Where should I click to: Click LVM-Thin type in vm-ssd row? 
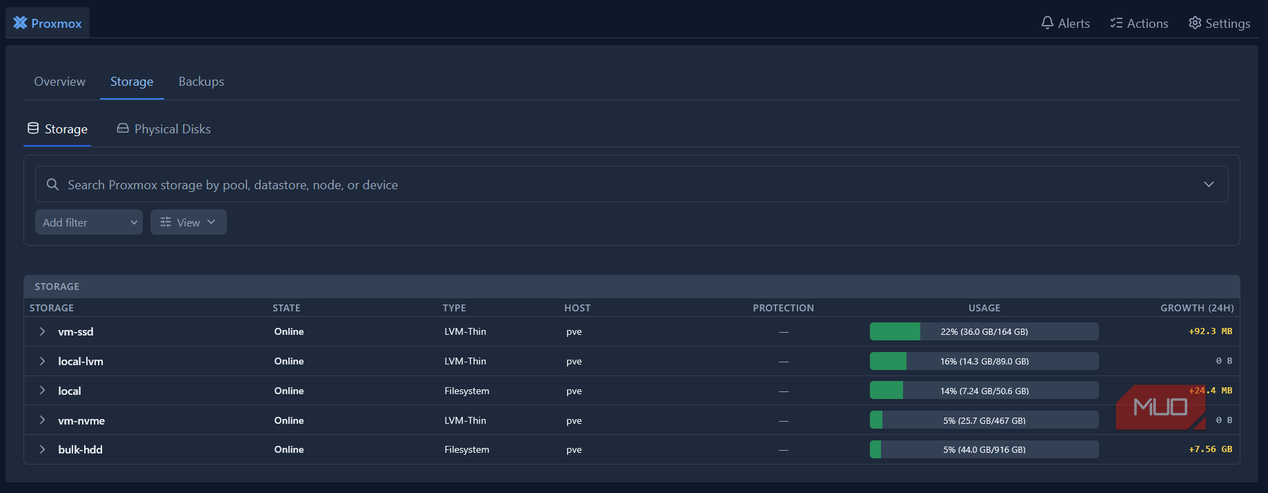(465, 331)
